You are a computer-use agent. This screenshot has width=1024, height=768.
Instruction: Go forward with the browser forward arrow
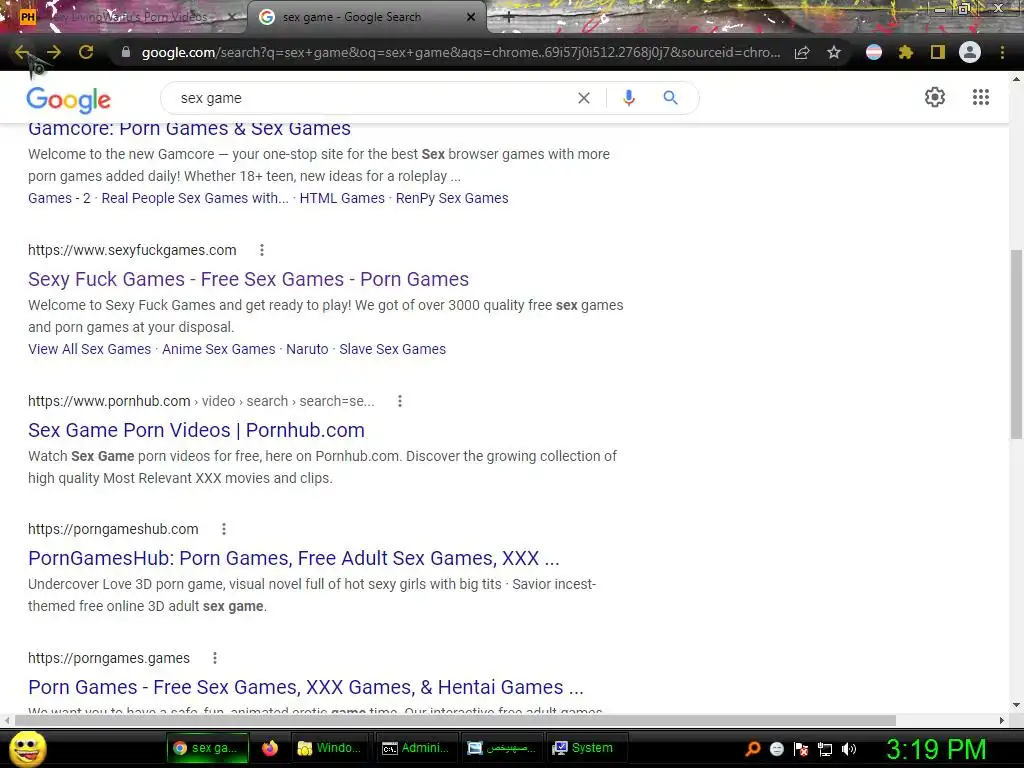(54, 52)
